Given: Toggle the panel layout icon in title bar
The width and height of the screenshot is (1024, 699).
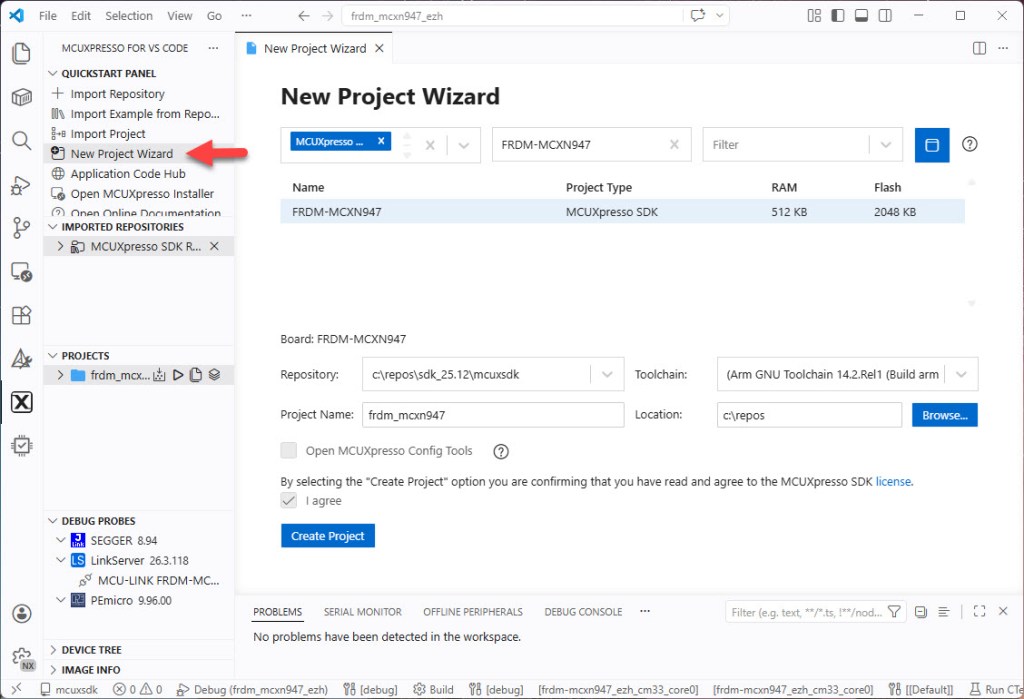Looking at the screenshot, I should pyautogui.click(x=862, y=15).
